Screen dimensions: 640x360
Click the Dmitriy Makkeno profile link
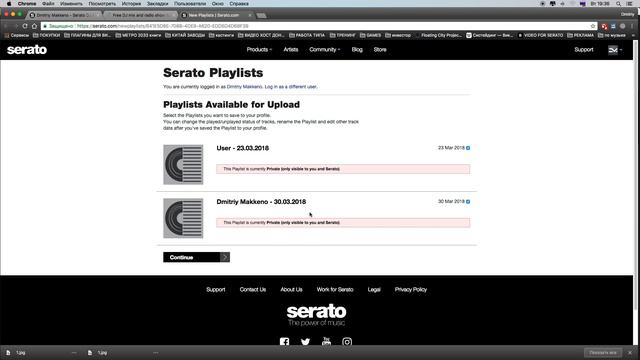[x=244, y=87]
